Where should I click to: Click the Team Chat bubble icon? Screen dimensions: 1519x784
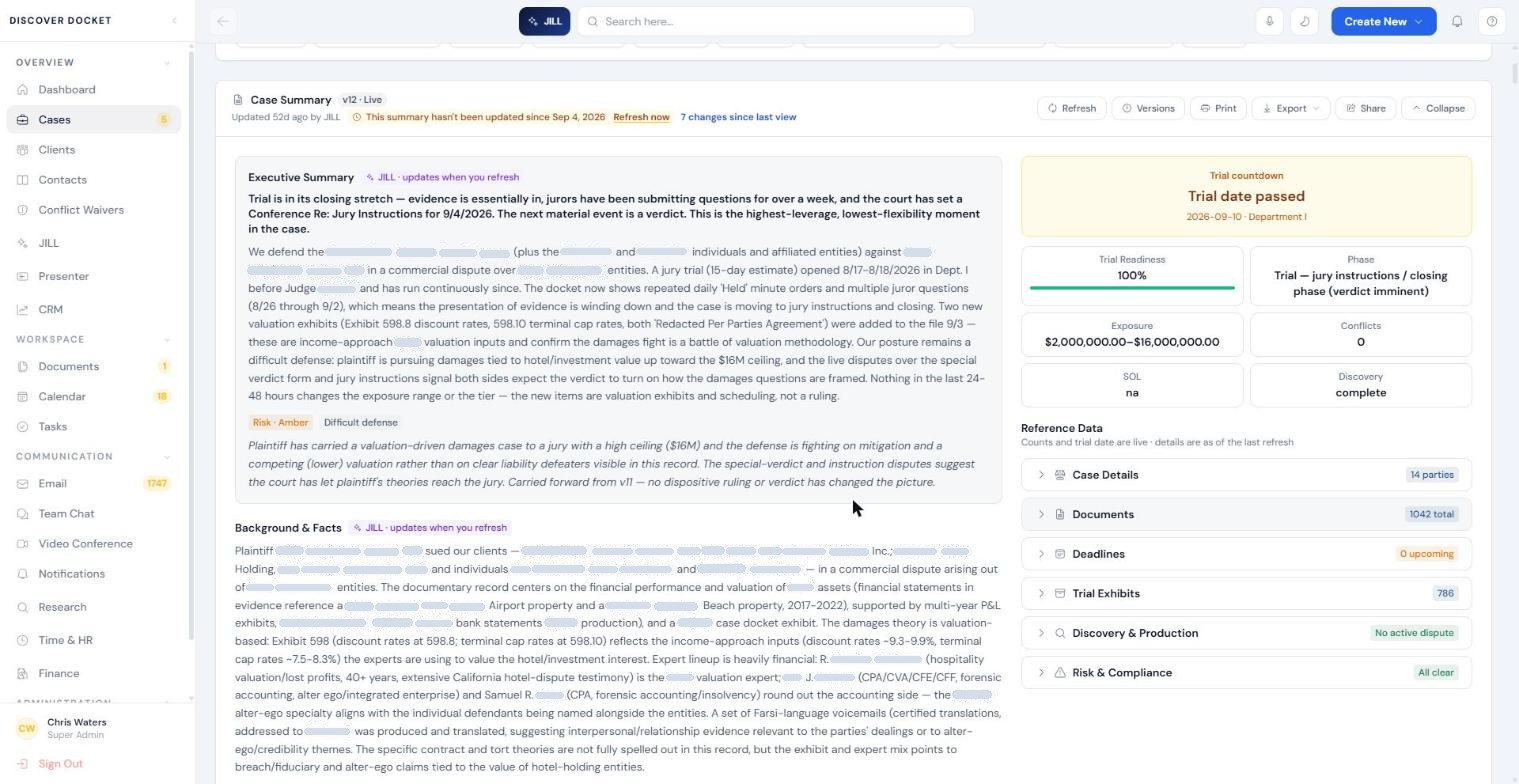(23, 514)
